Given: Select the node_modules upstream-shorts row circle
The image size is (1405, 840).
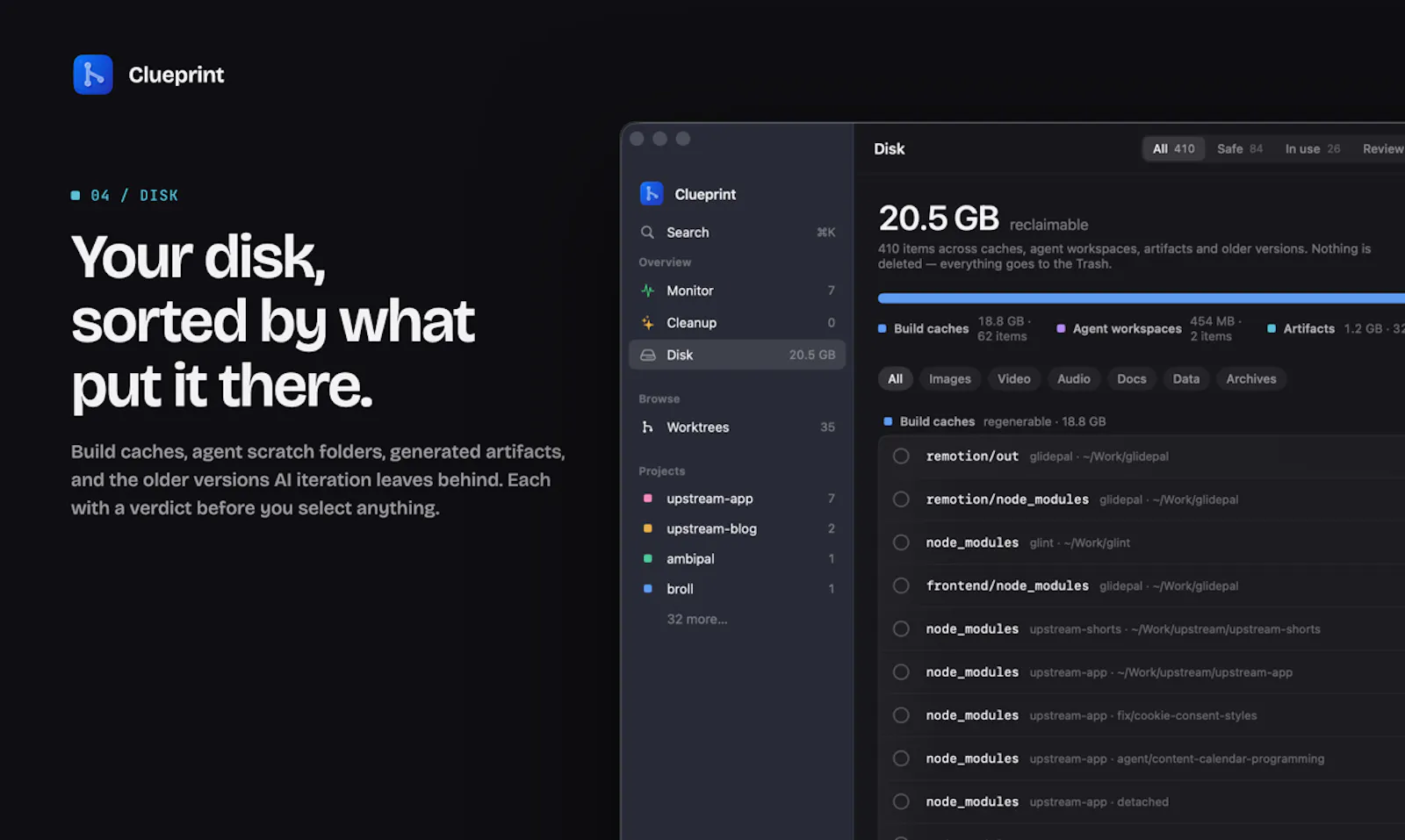Looking at the screenshot, I should 901,629.
